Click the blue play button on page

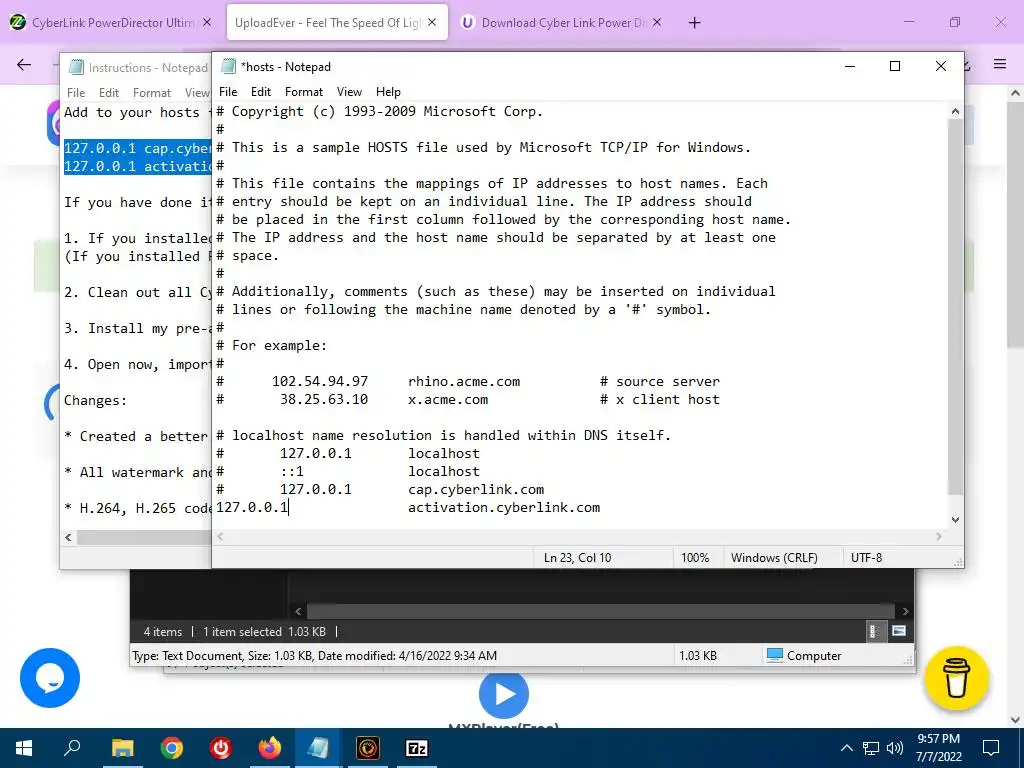click(504, 694)
